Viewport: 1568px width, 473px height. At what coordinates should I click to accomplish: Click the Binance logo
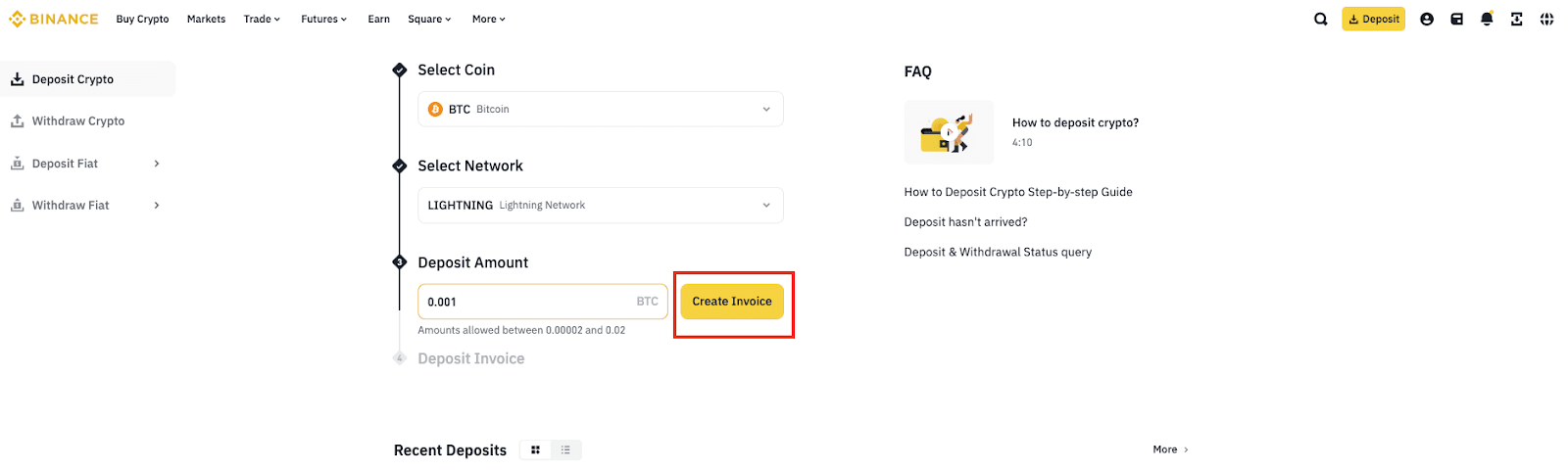tap(54, 19)
